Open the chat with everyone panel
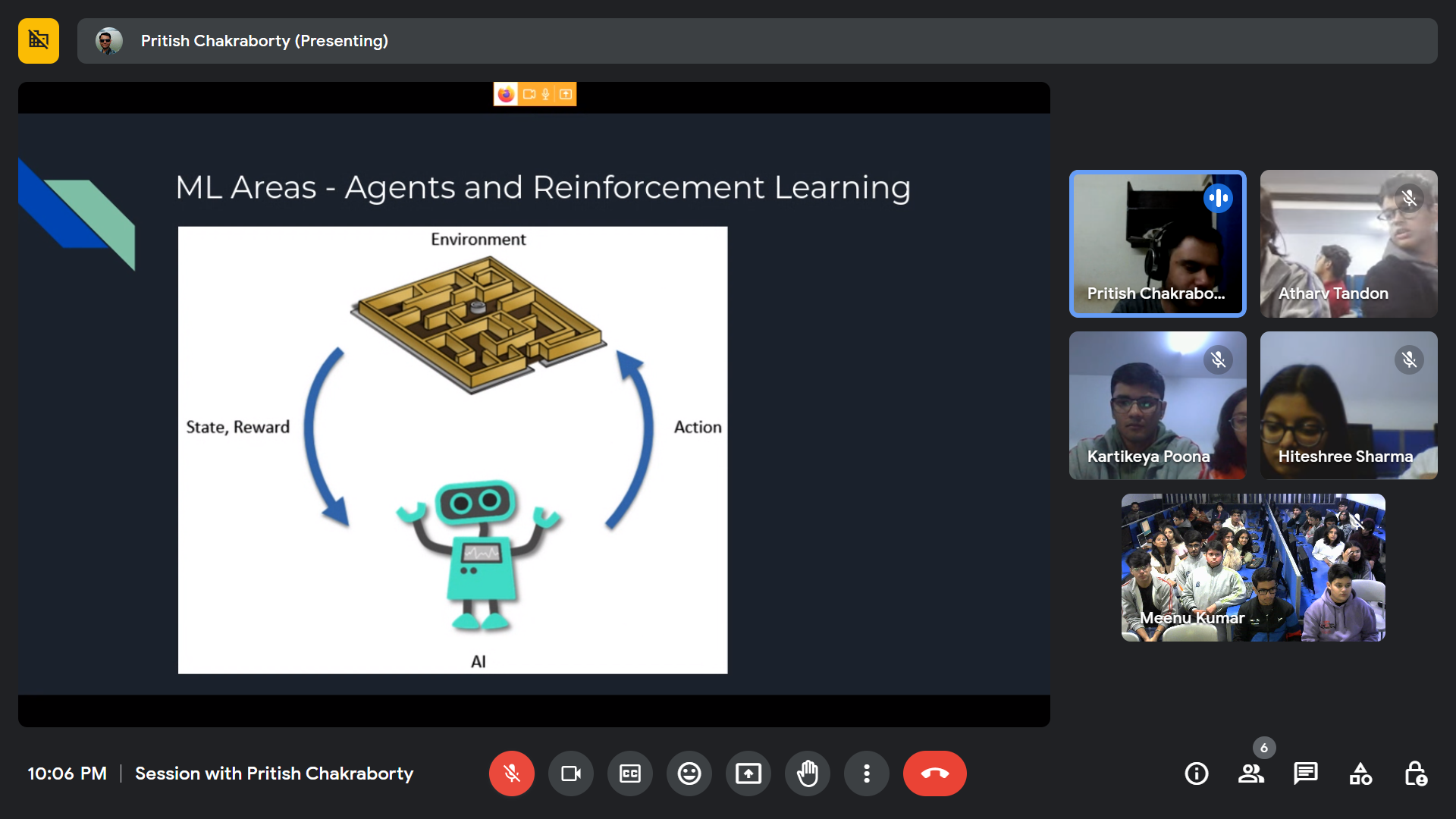 click(1306, 773)
